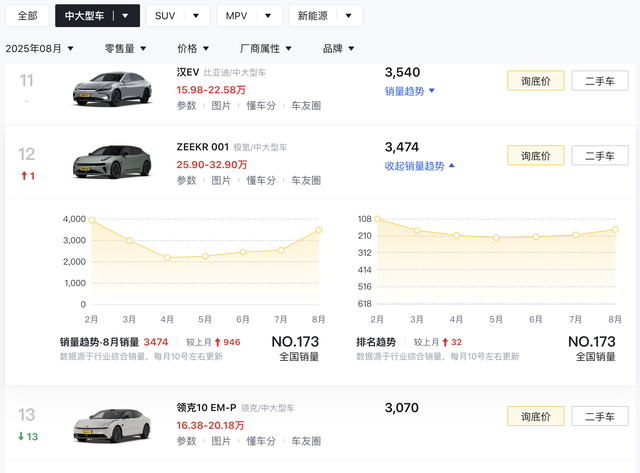This screenshot has height=473, width=640.
Task: Open the 价格 filter menu
Action: click(x=194, y=48)
